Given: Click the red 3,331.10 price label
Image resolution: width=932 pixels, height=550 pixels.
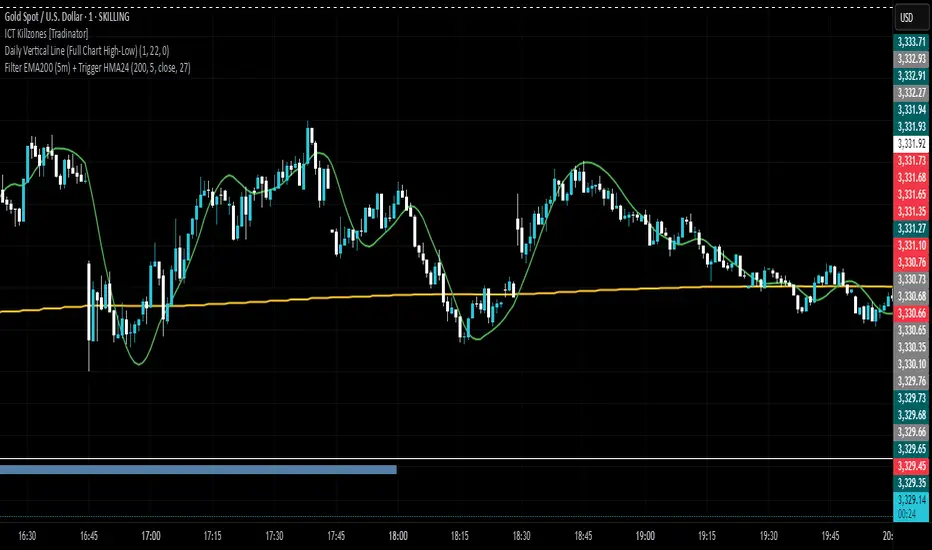Looking at the screenshot, I should [x=911, y=246].
